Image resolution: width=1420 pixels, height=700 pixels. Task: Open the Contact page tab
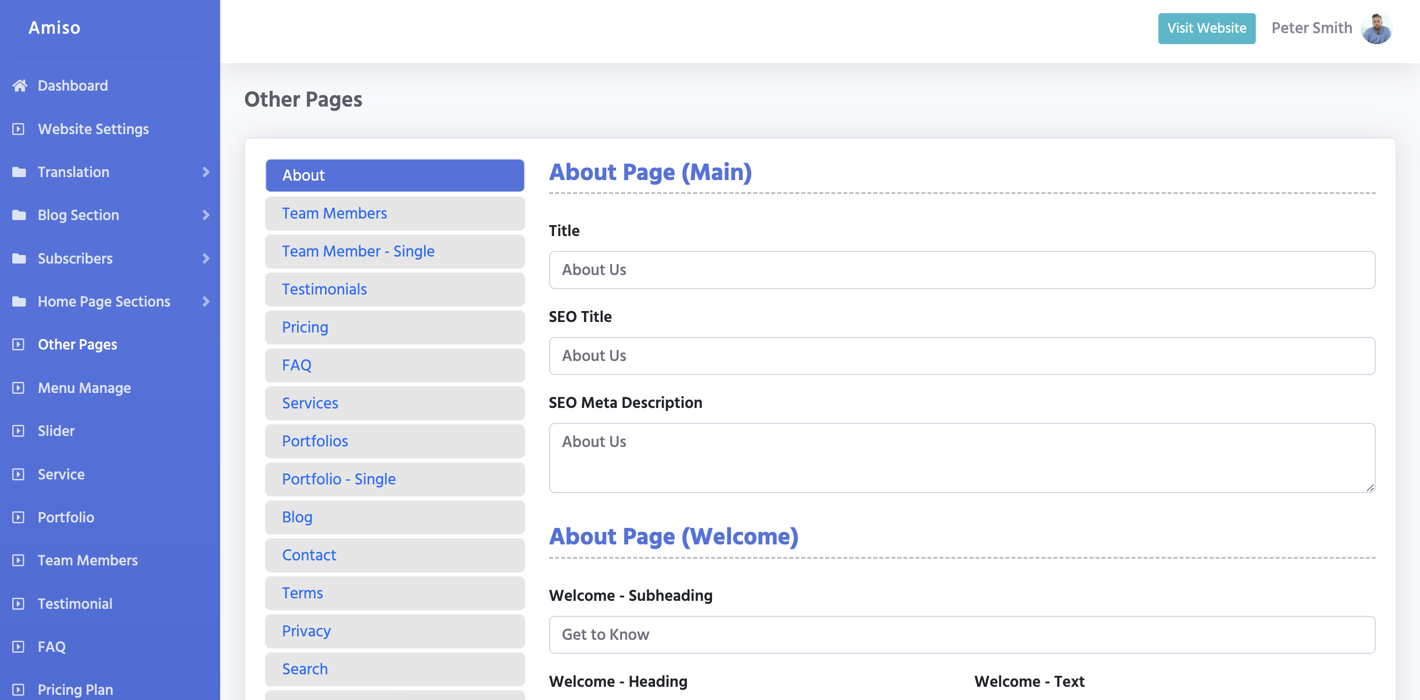pos(394,555)
